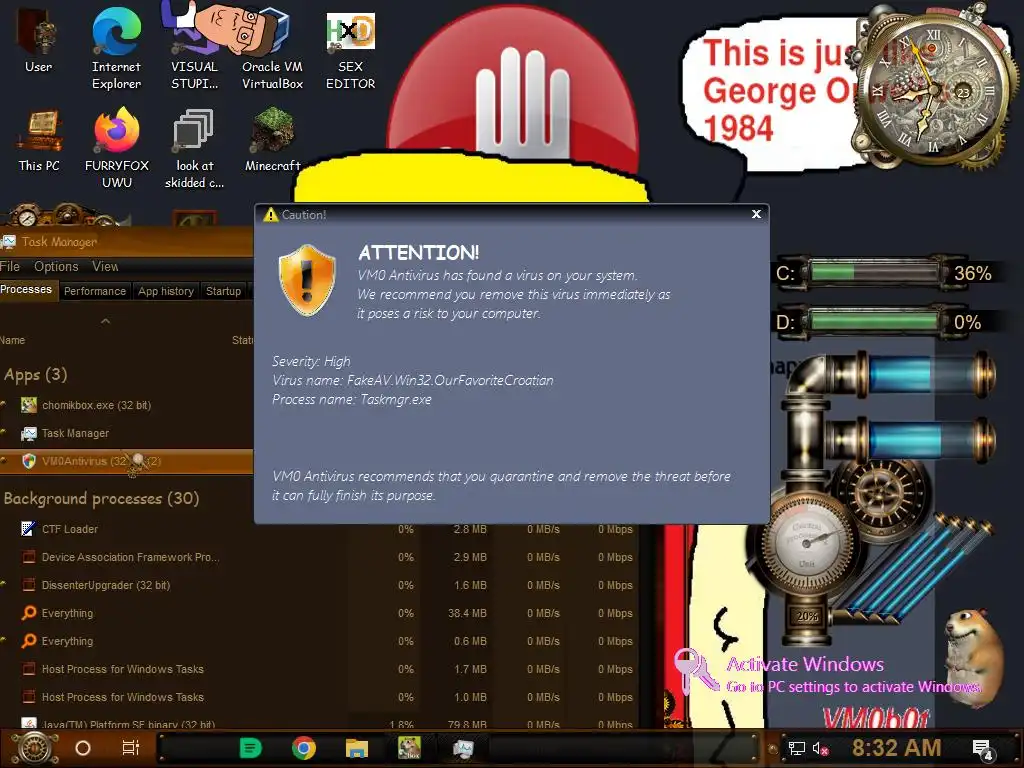Click the 'Virus name: FakeAV.Win32.OurFavoriteCroatian' line
The height and width of the screenshot is (768, 1024).
point(413,380)
